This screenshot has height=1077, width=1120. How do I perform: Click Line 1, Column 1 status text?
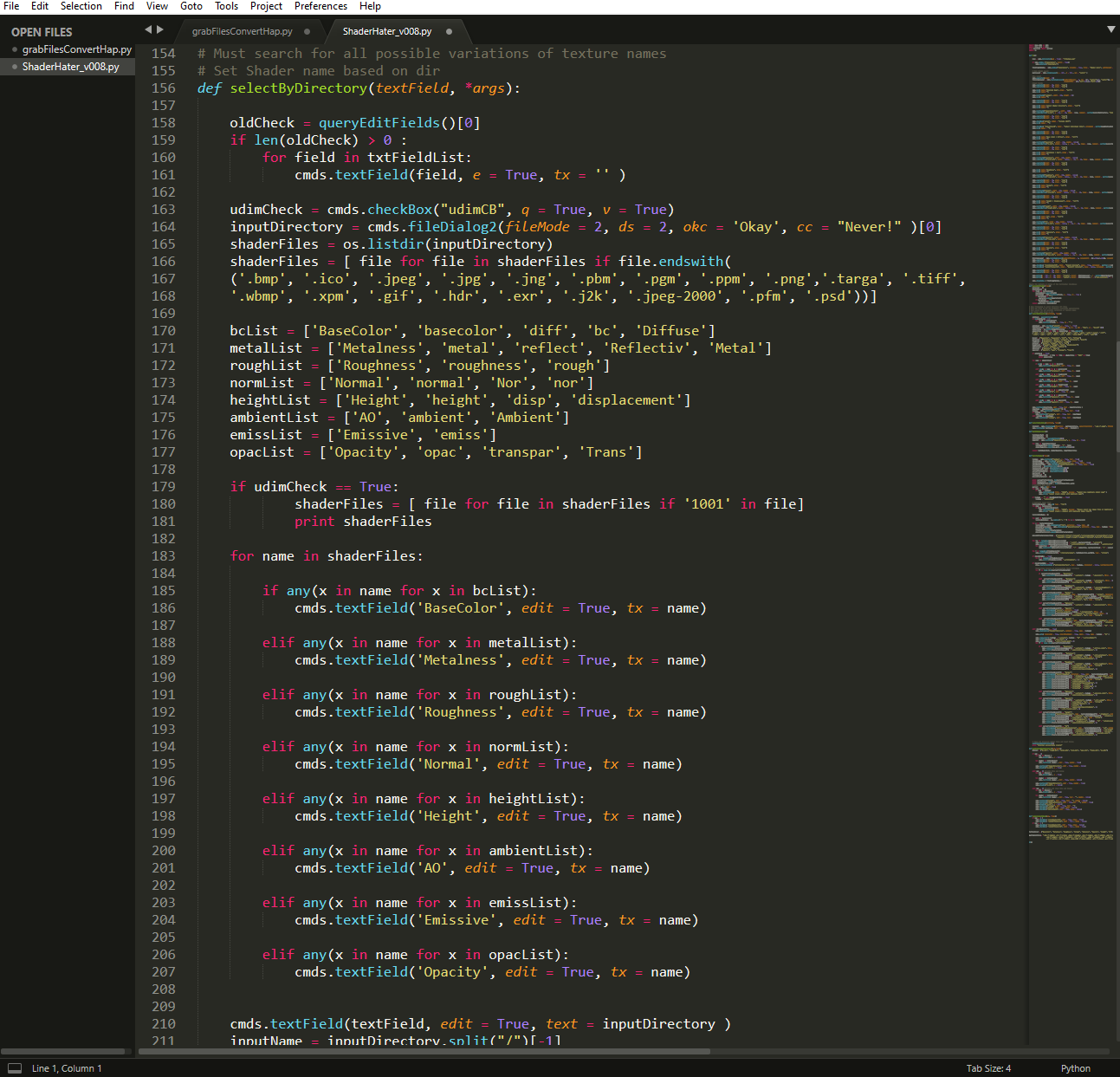point(67,1068)
